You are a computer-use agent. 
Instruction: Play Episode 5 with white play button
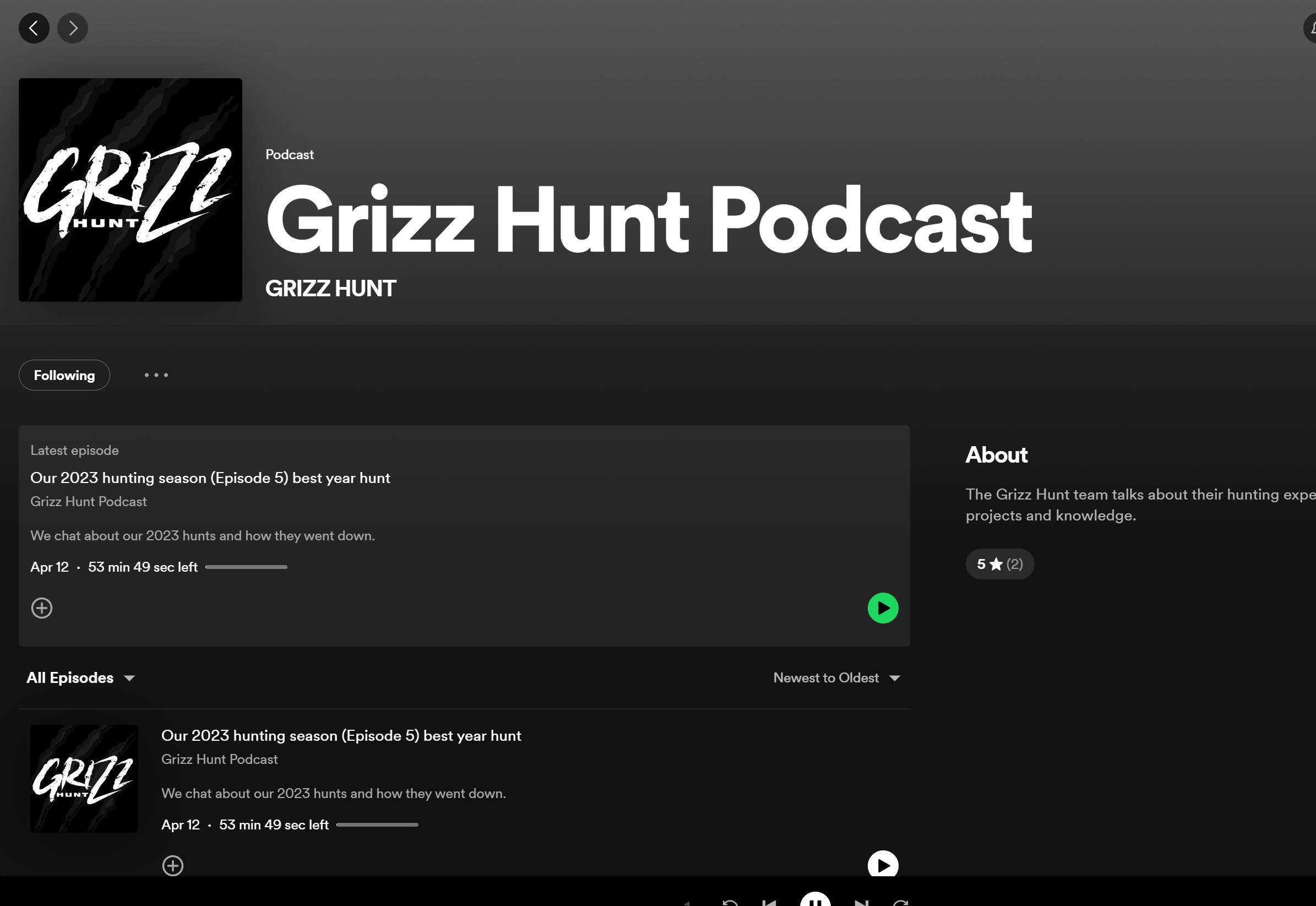[883, 865]
